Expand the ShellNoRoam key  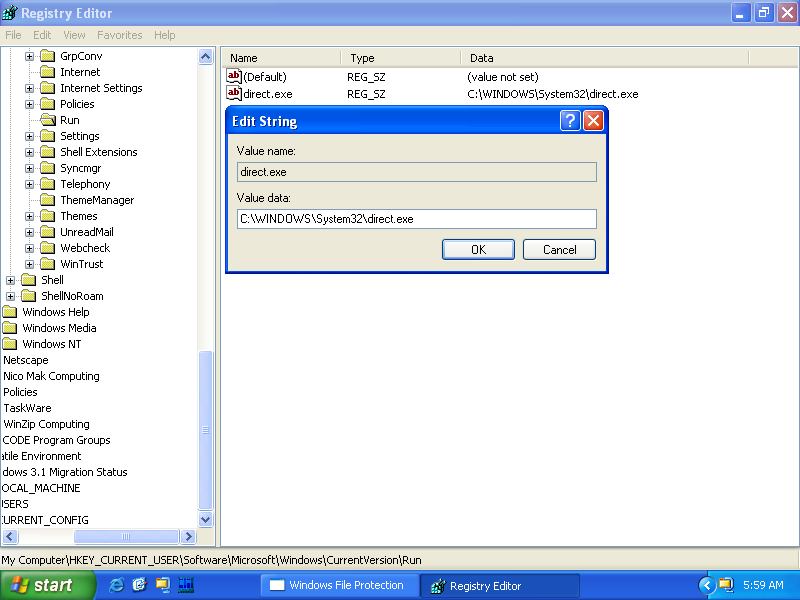pos(11,296)
